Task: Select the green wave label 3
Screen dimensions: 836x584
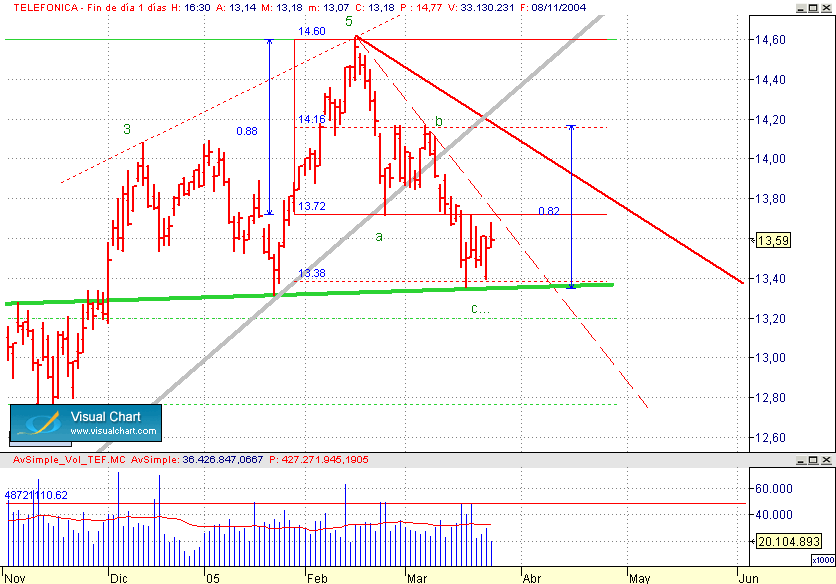Action: (127, 129)
